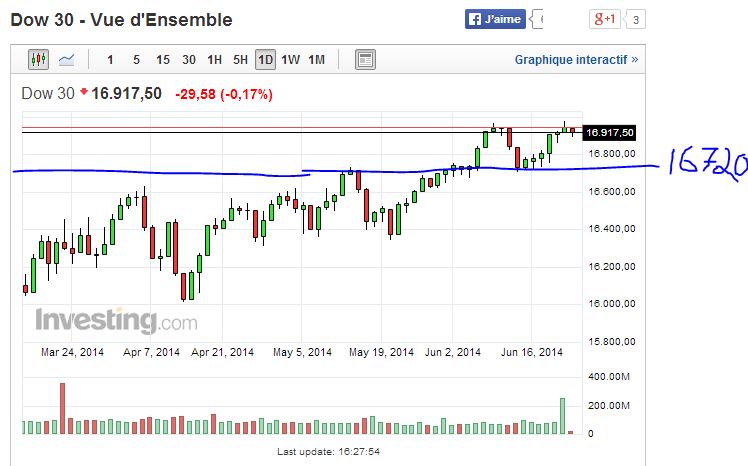
Task: Click the Facebook J'aime button
Action: point(497,19)
